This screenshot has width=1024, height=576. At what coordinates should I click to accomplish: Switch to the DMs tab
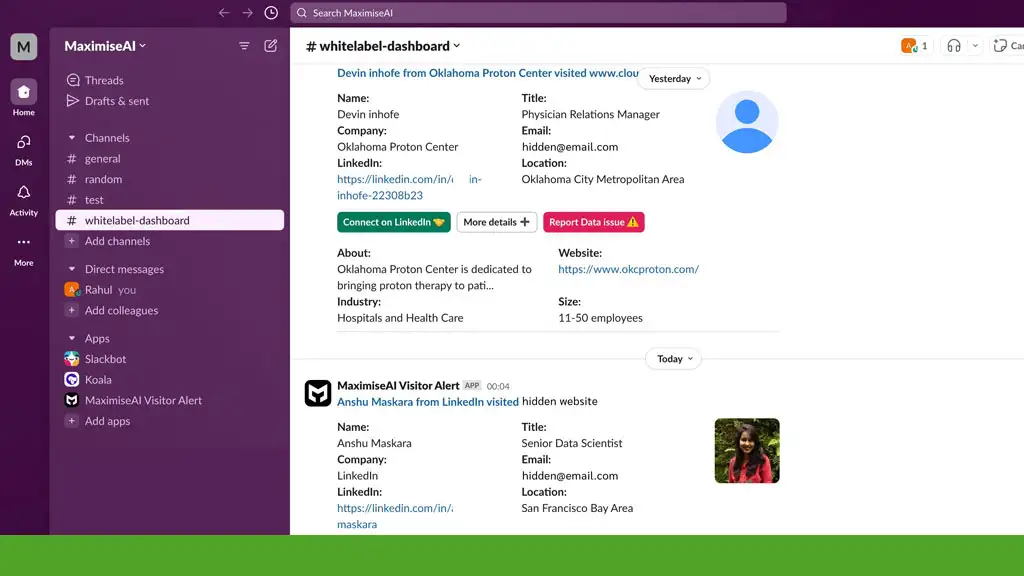[x=24, y=150]
